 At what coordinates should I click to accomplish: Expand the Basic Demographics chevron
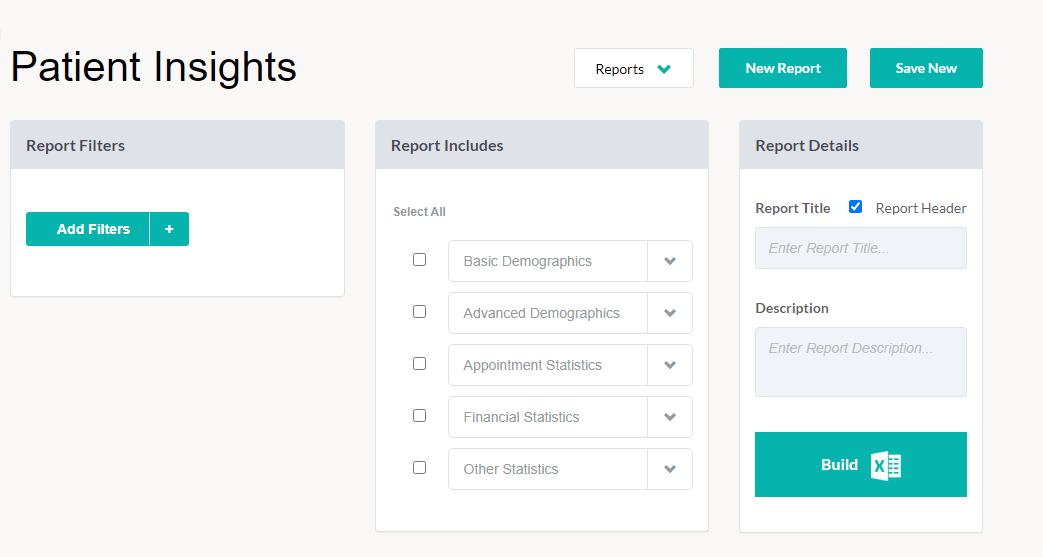[670, 261]
